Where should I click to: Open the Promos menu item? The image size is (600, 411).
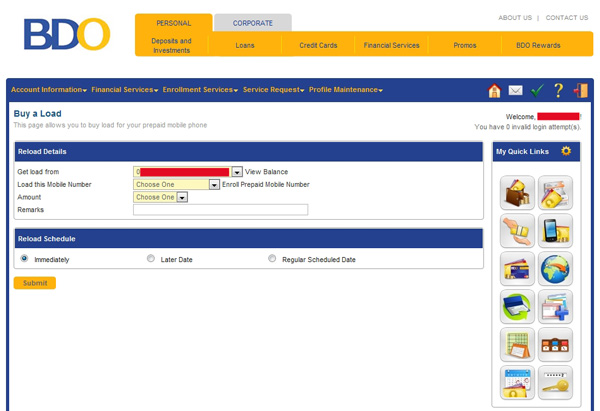pos(465,46)
